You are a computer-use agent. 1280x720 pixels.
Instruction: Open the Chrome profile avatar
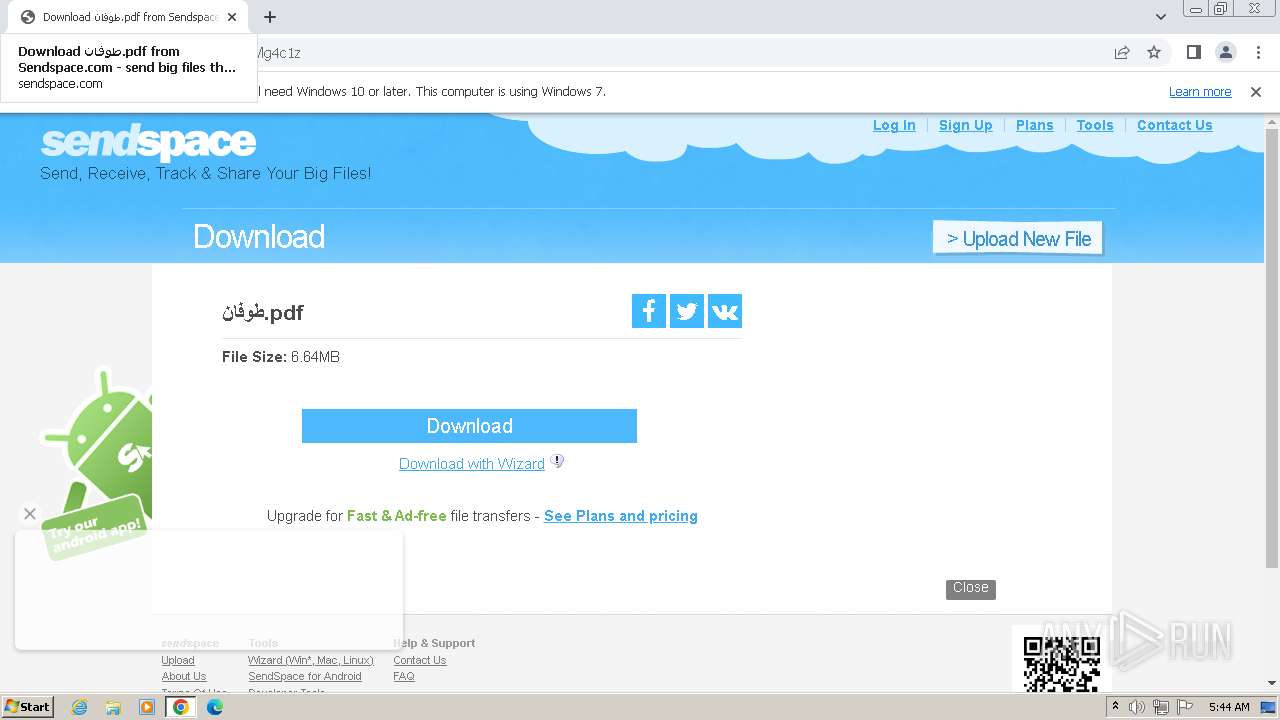pyautogui.click(x=1225, y=52)
